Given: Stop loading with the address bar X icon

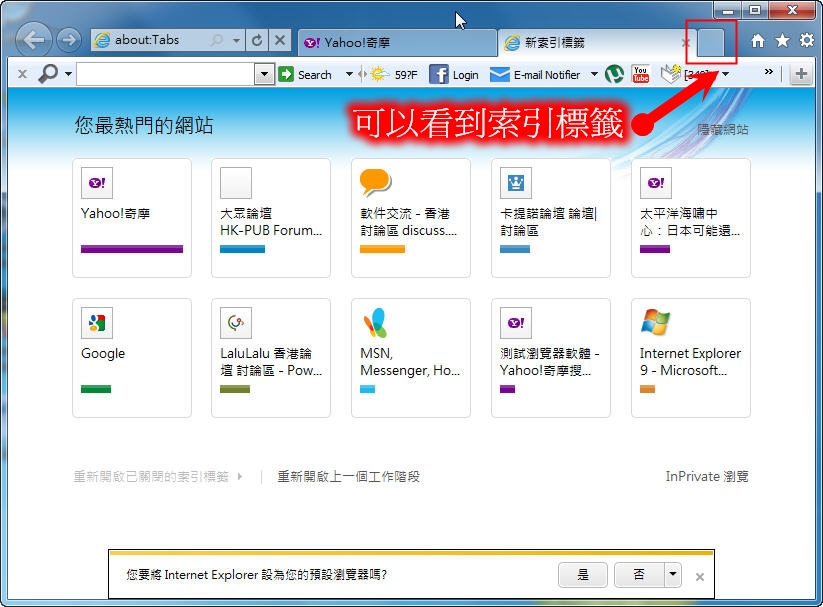Looking at the screenshot, I should [x=280, y=40].
